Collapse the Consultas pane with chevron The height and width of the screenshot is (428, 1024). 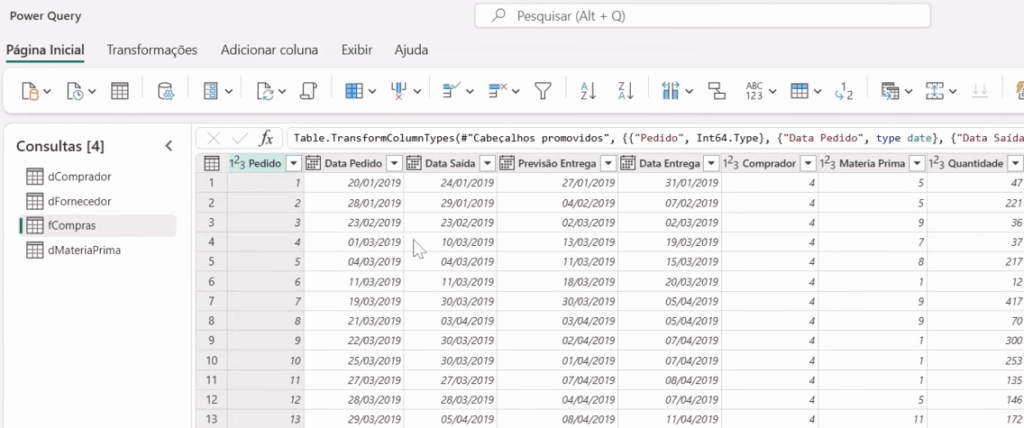[x=168, y=146]
